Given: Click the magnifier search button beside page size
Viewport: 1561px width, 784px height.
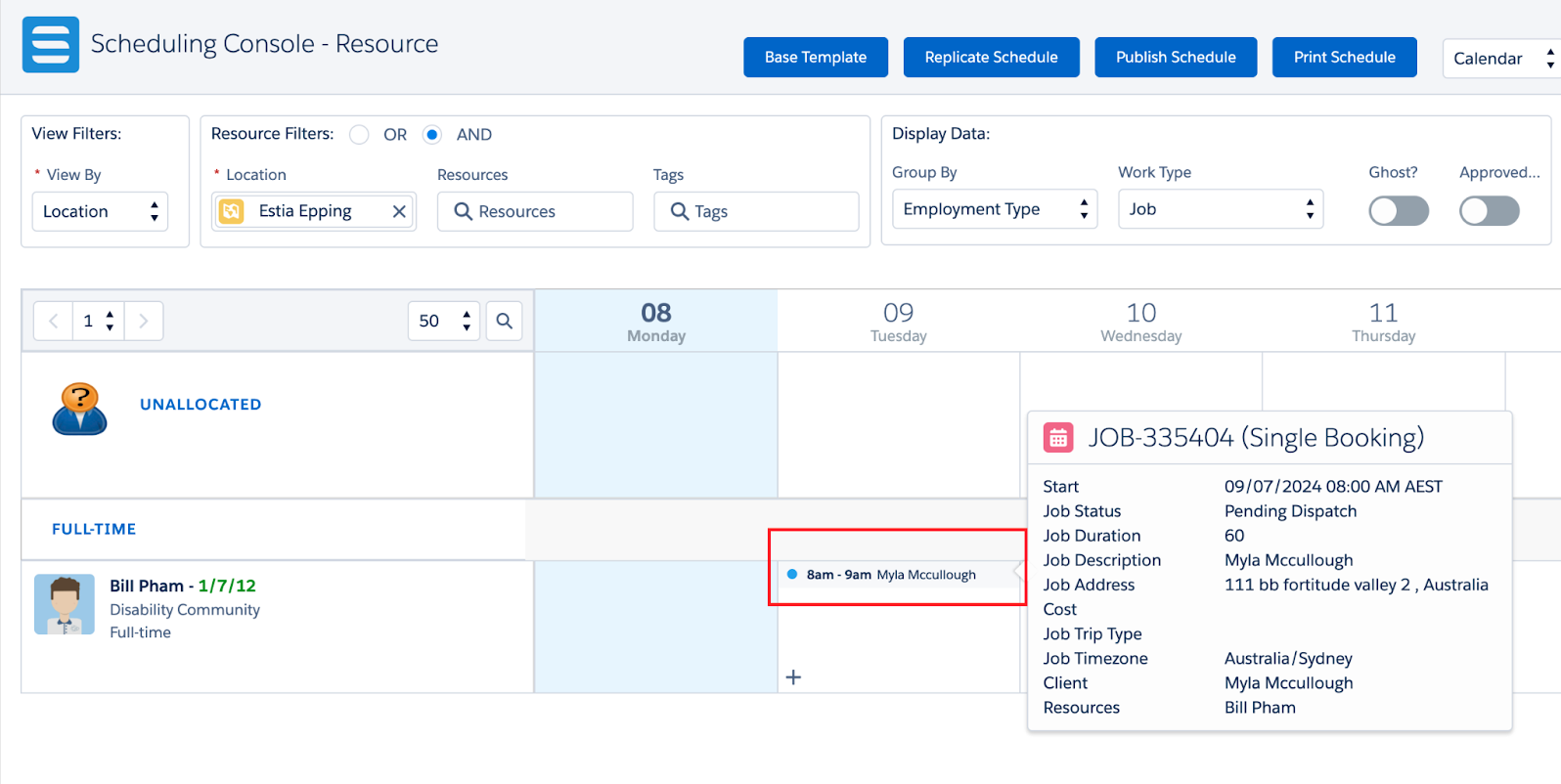Looking at the screenshot, I should pyautogui.click(x=505, y=321).
